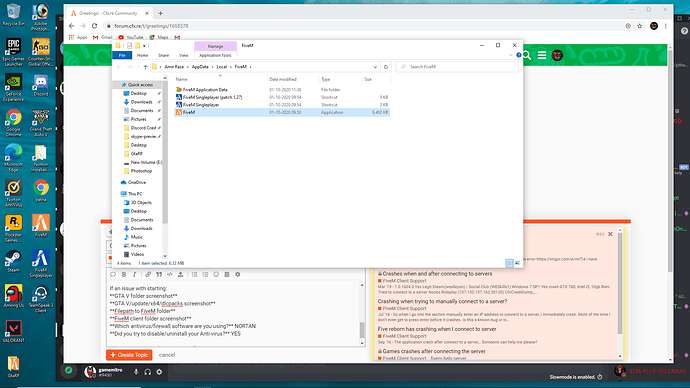This screenshot has height=388, width=690.
Task: Click the bold button in forum editor
Action: tap(124, 275)
